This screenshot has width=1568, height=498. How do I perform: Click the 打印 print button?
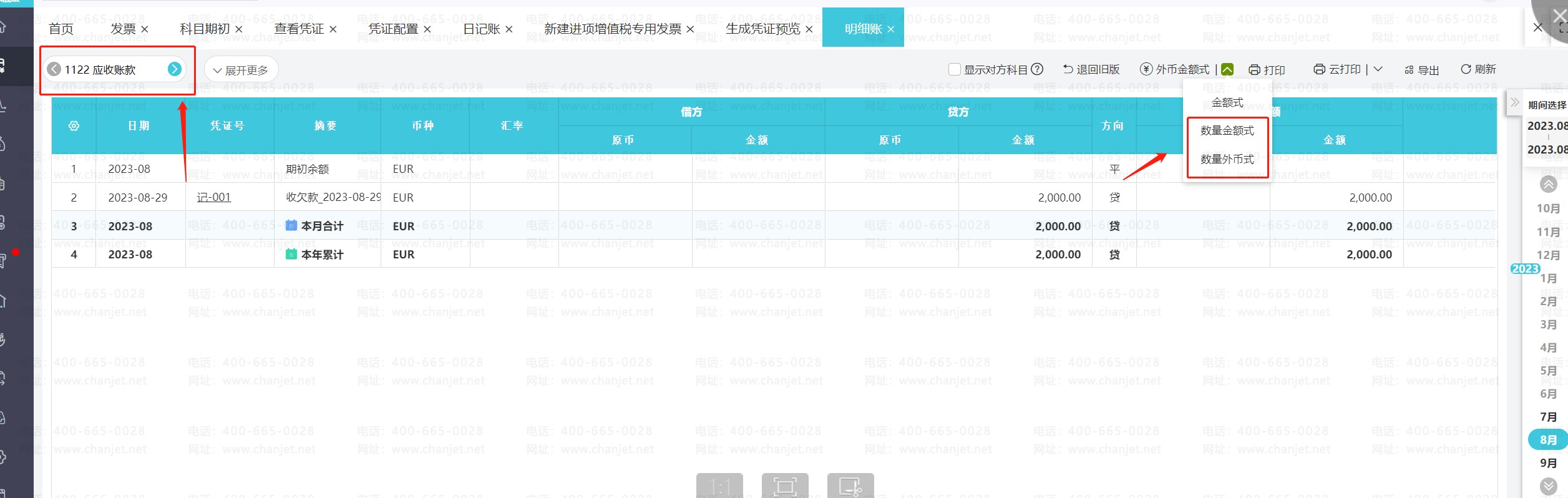click(x=1267, y=70)
